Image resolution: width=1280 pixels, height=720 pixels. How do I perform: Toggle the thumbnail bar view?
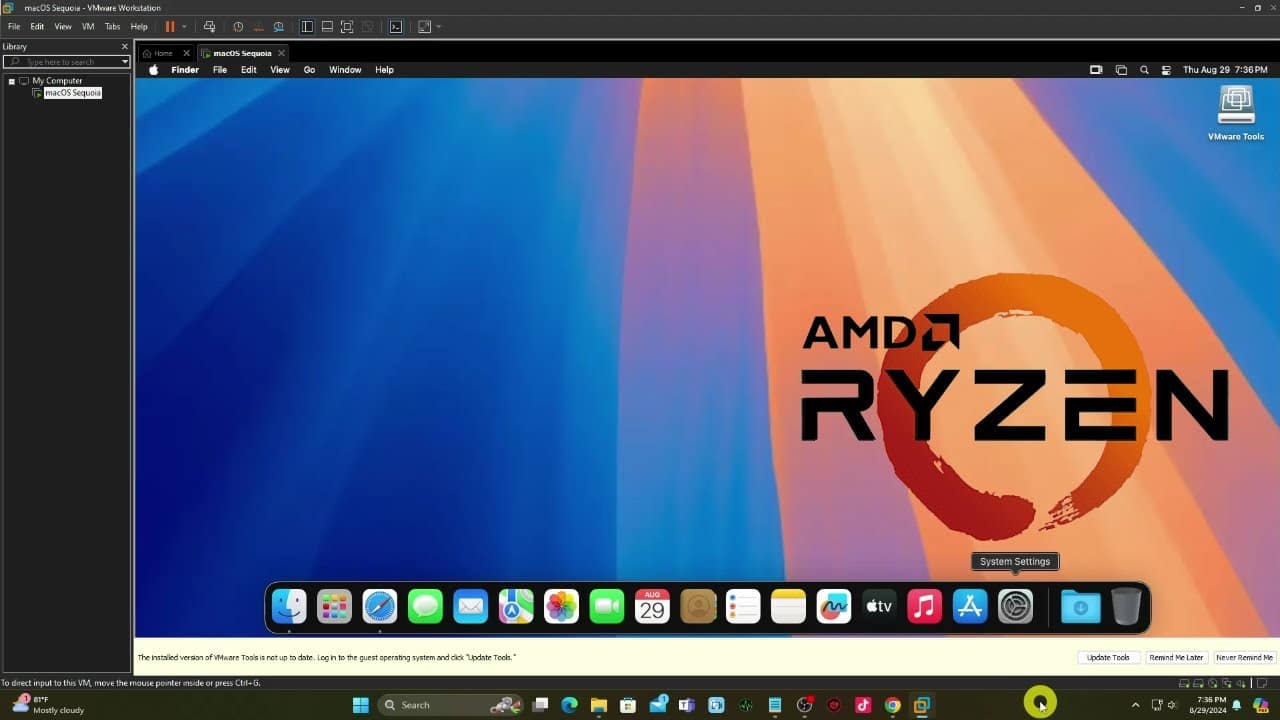327,27
